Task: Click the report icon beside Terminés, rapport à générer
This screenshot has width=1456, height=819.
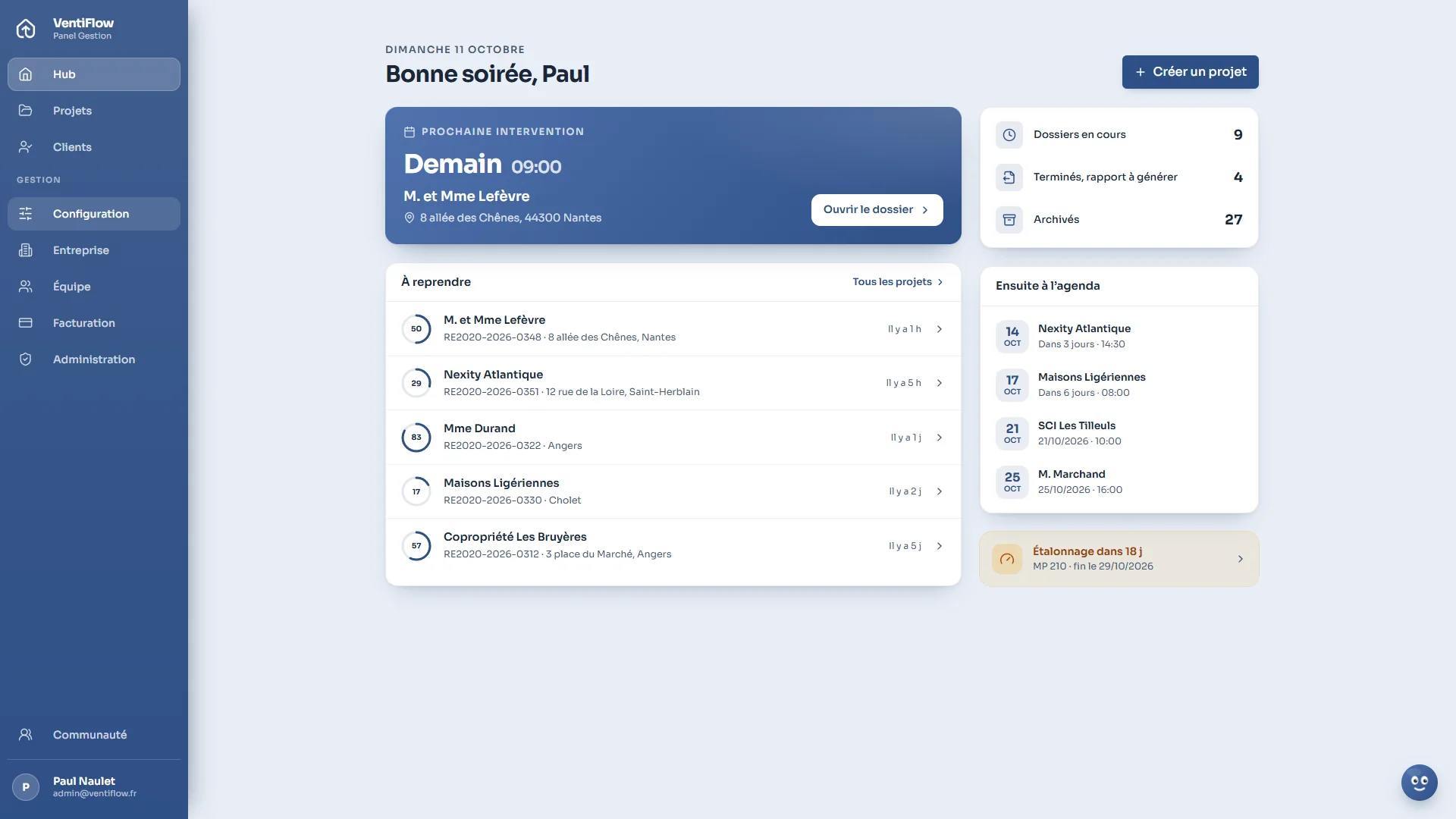Action: (1009, 177)
